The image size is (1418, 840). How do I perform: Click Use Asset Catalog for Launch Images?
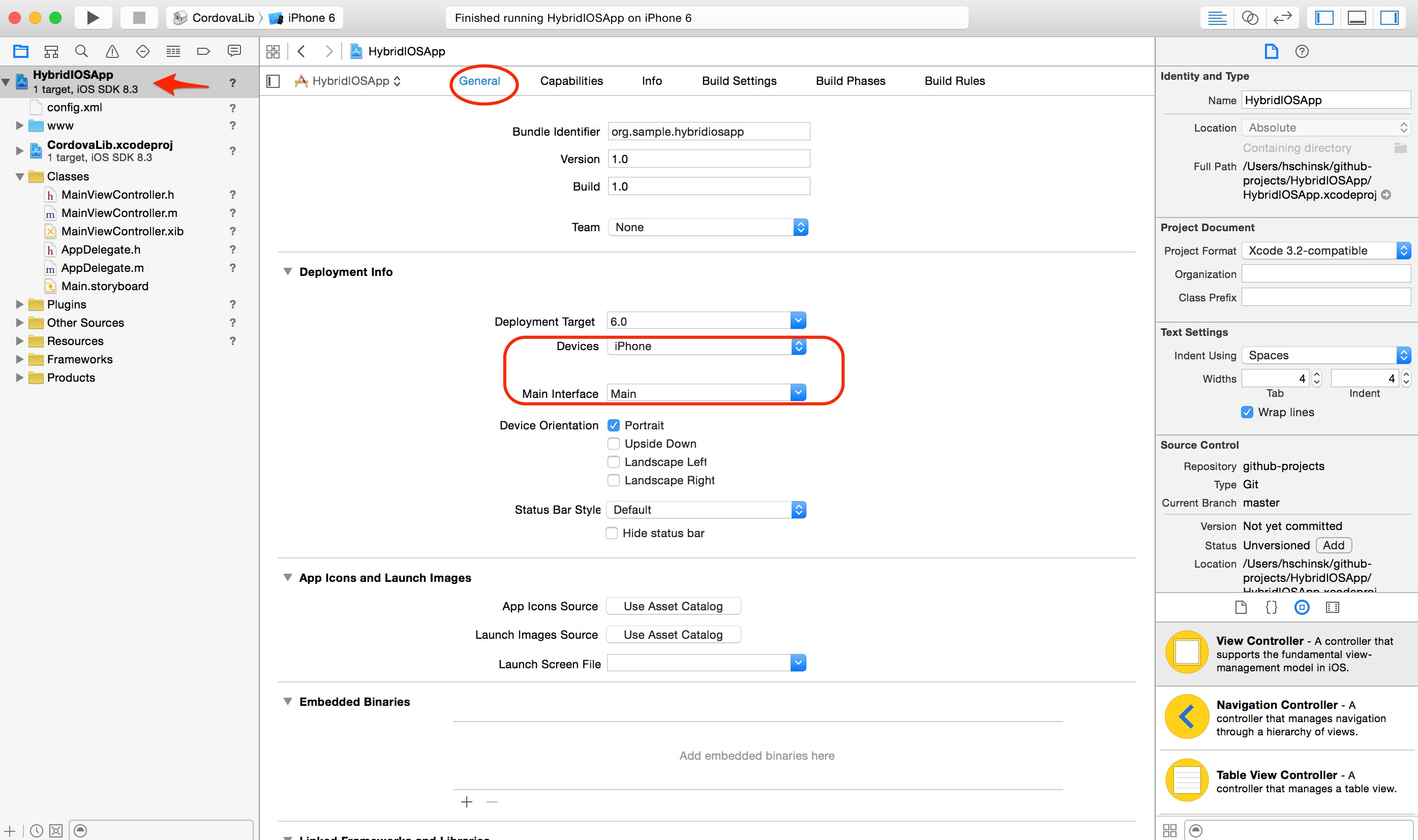tap(673, 635)
